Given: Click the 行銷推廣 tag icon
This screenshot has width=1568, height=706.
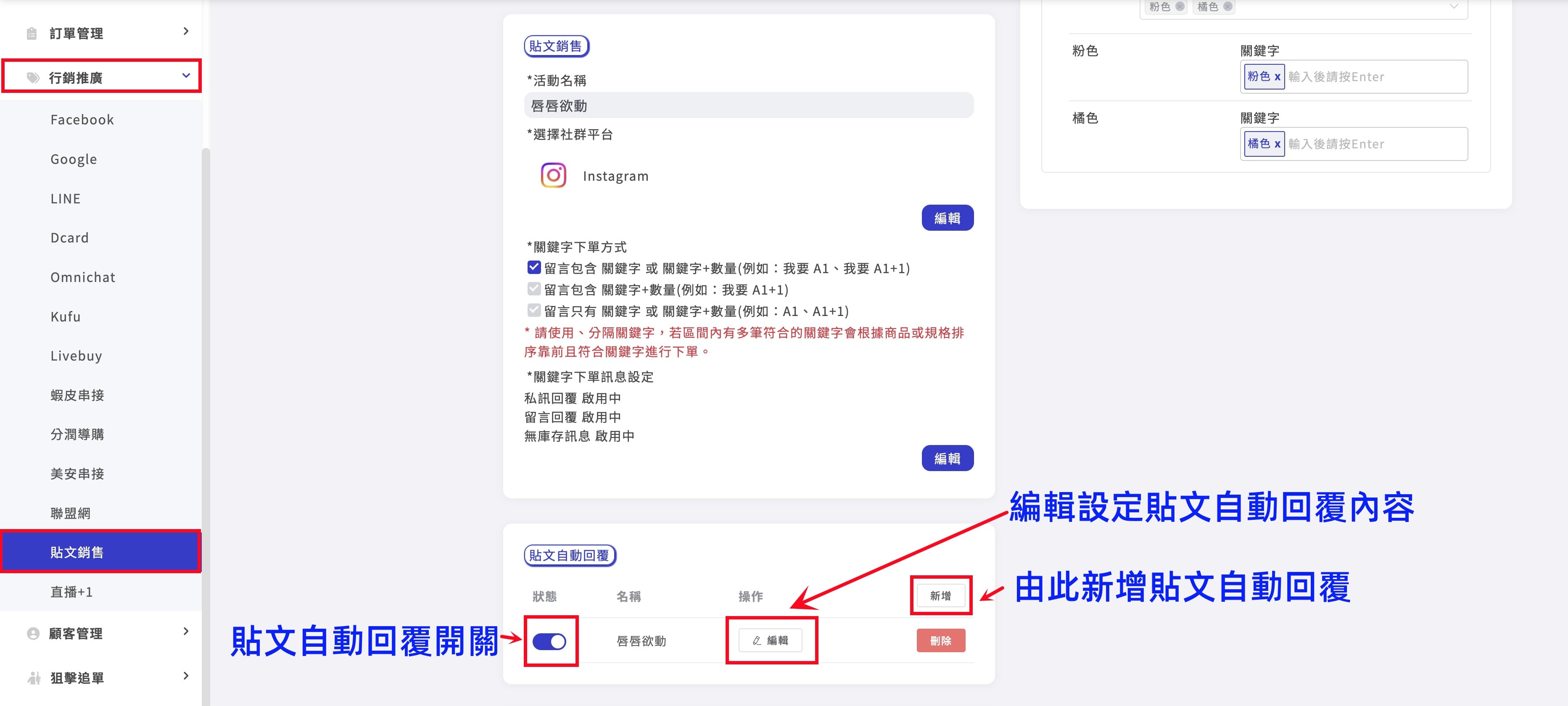Looking at the screenshot, I should coord(33,78).
